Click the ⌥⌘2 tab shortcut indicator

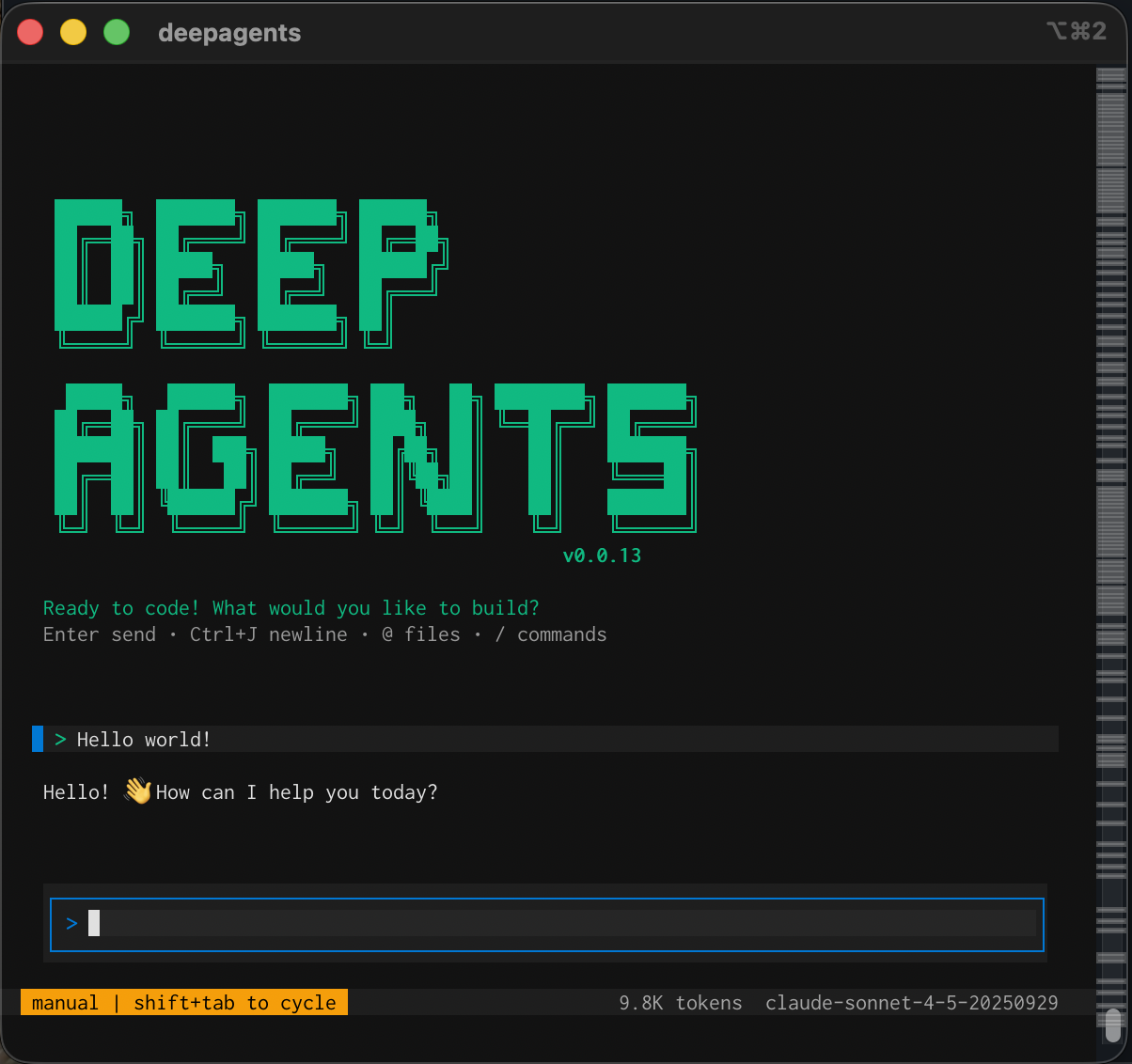point(1078,31)
